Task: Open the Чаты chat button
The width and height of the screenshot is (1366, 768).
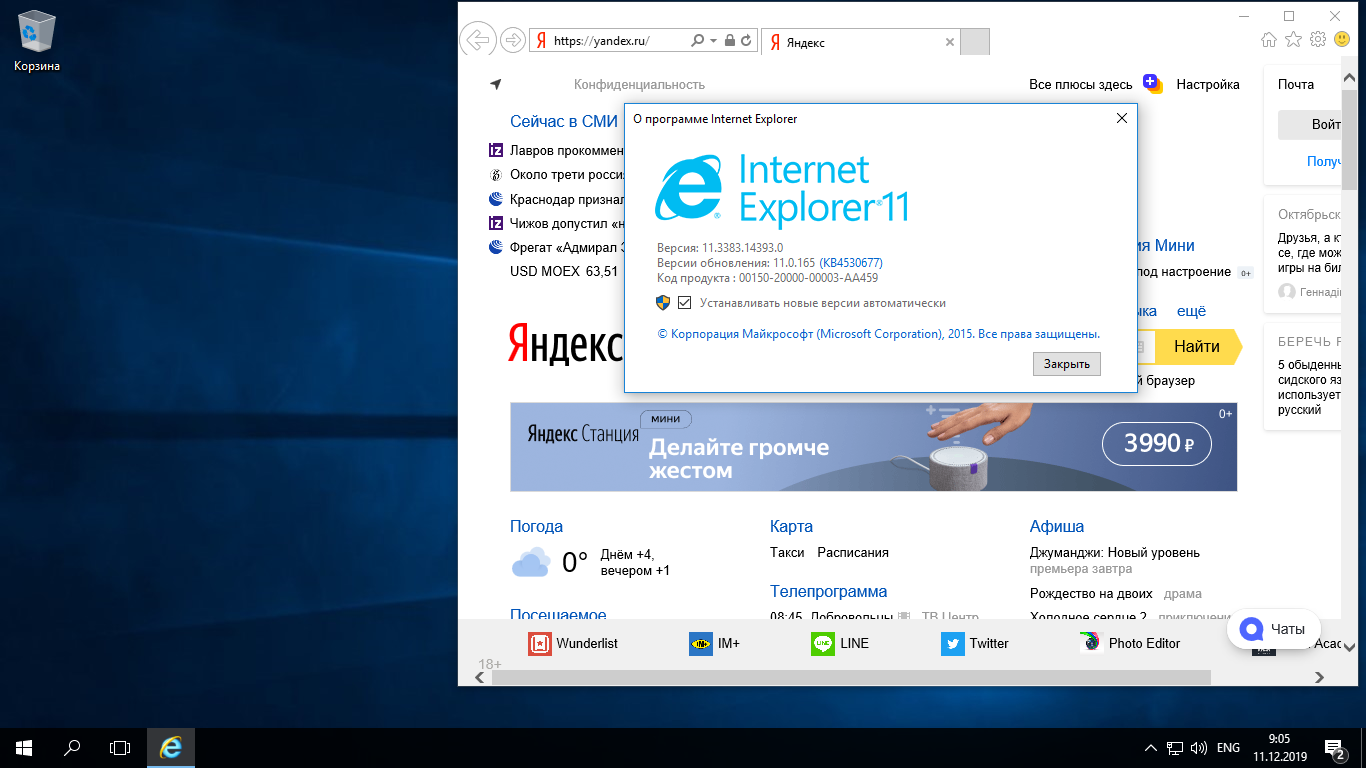Action: pyautogui.click(x=1274, y=629)
